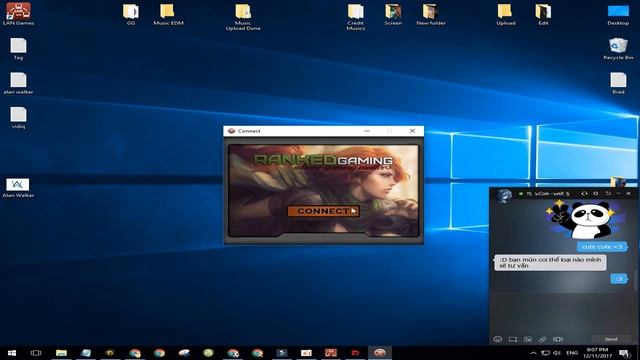
Task: Select the Alan Walker logo image file
Action: (18, 188)
